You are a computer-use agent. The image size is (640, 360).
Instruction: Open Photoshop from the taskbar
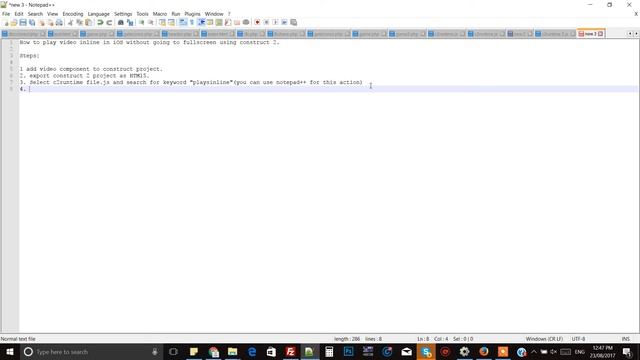(x=348, y=351)
